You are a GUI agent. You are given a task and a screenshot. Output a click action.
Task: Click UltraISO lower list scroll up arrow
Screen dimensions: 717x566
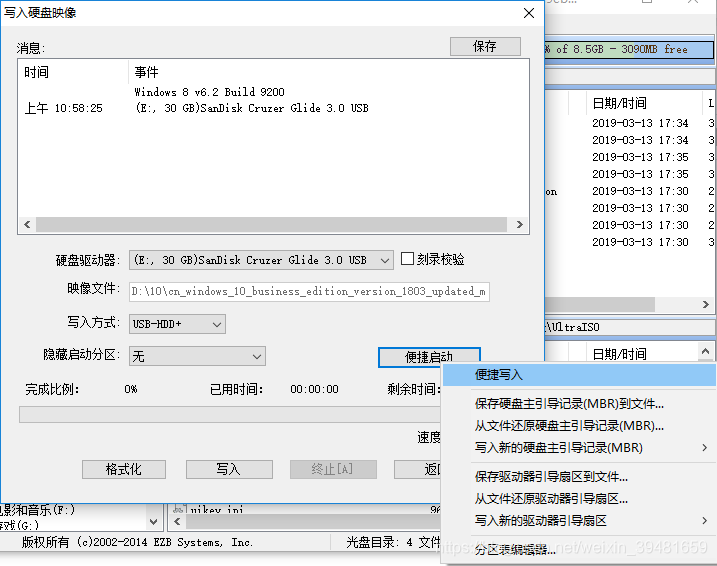click(x=706, y=352)
